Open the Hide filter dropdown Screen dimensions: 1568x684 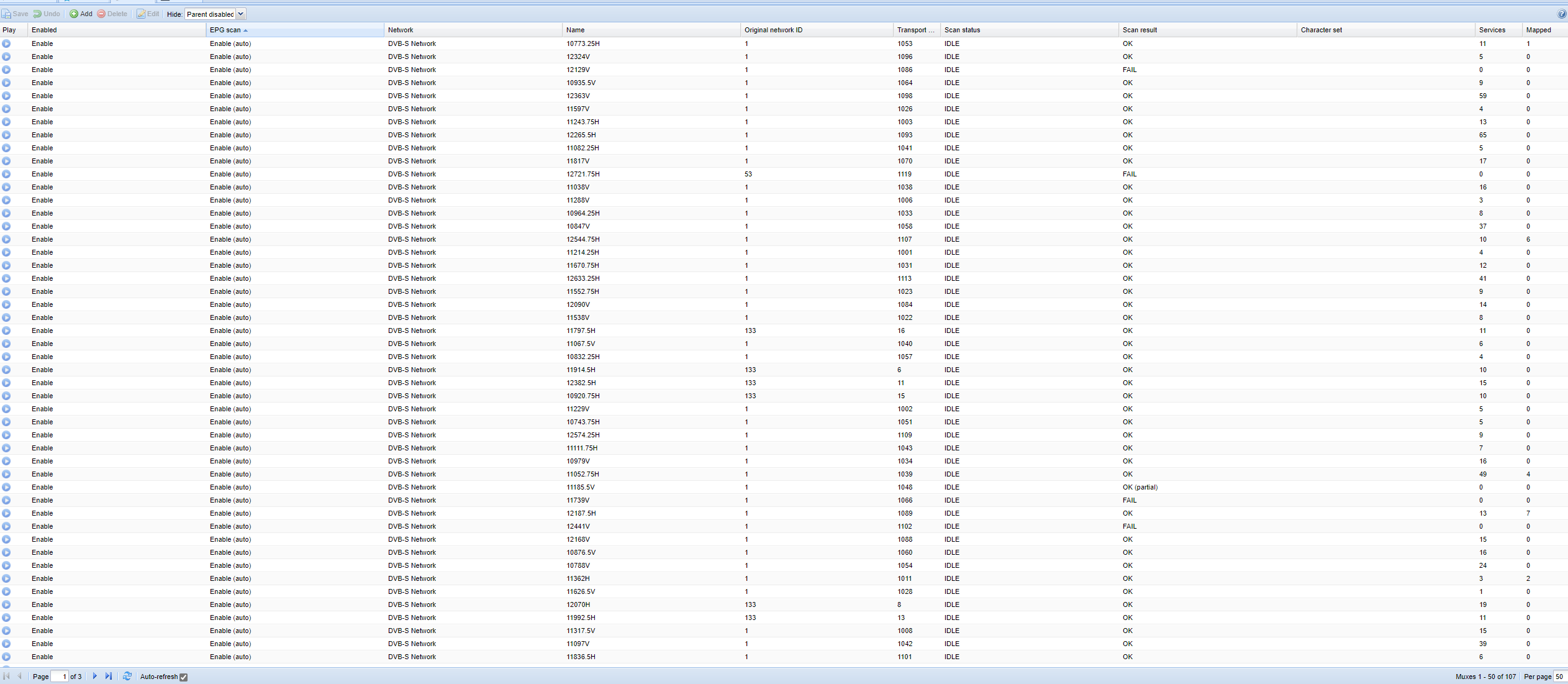241,14
